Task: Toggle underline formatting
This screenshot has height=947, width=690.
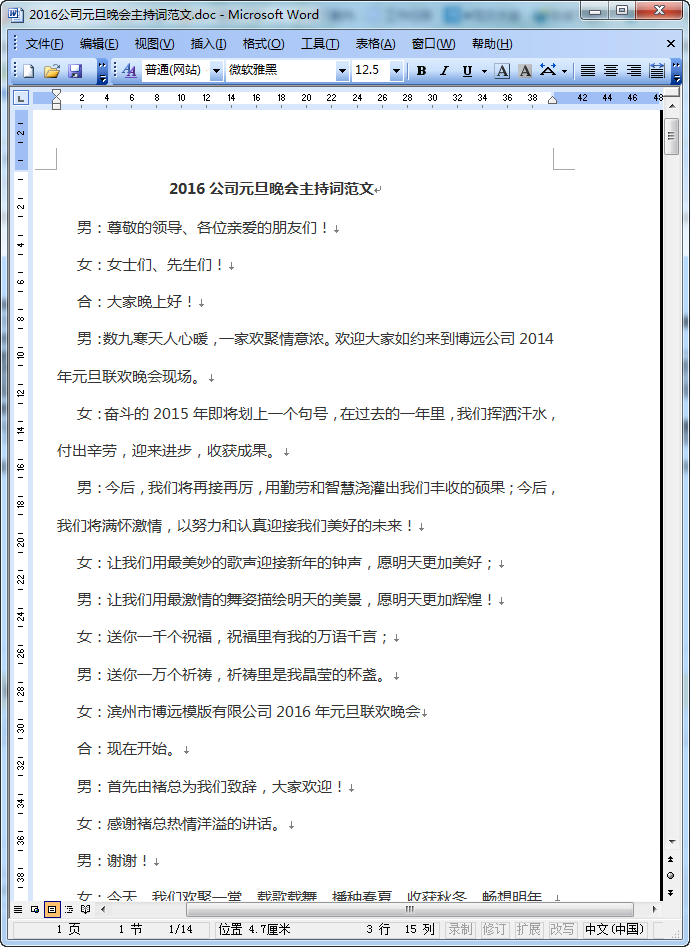Action: click(x=467, y=71)
